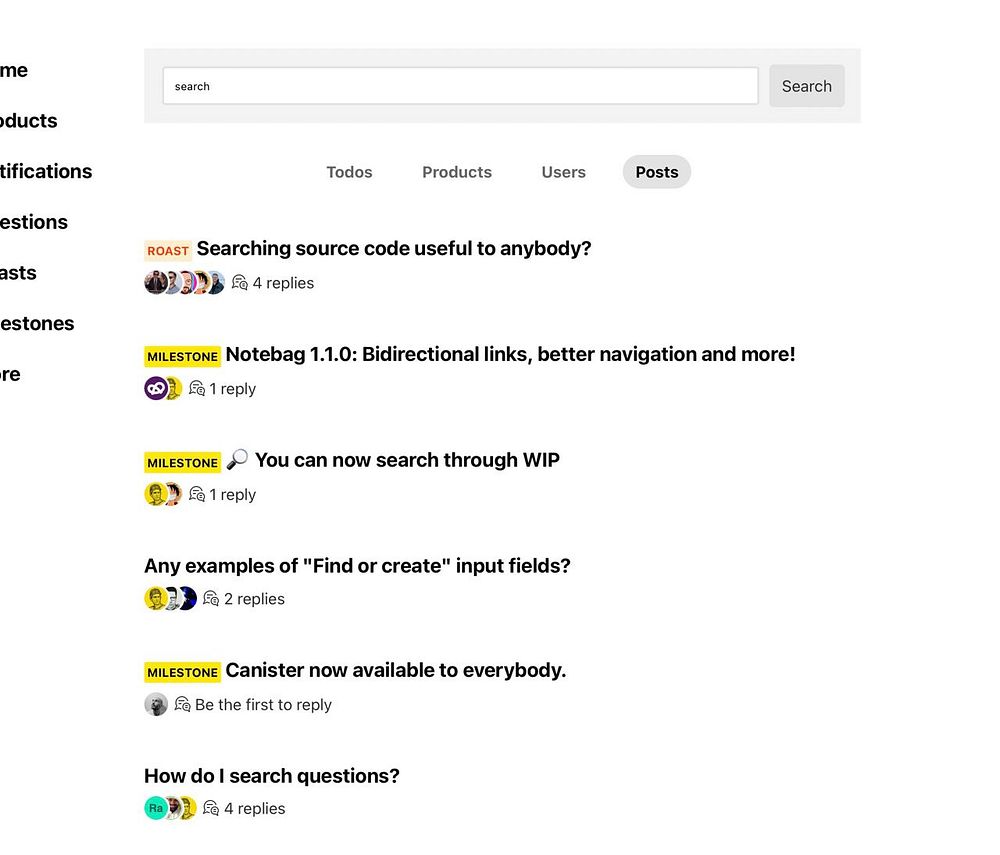The image size is (1000, 855).
Task: Click the purple avatar under Notebag post
Action: (155, 388)
